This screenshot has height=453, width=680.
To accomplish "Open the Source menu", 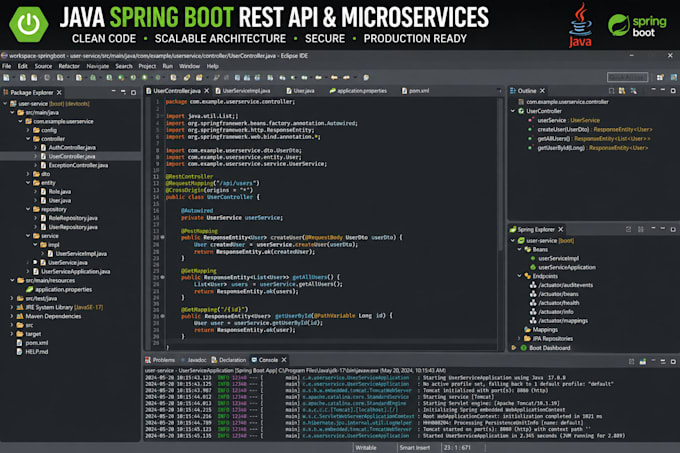I will (x=43, y=66).
